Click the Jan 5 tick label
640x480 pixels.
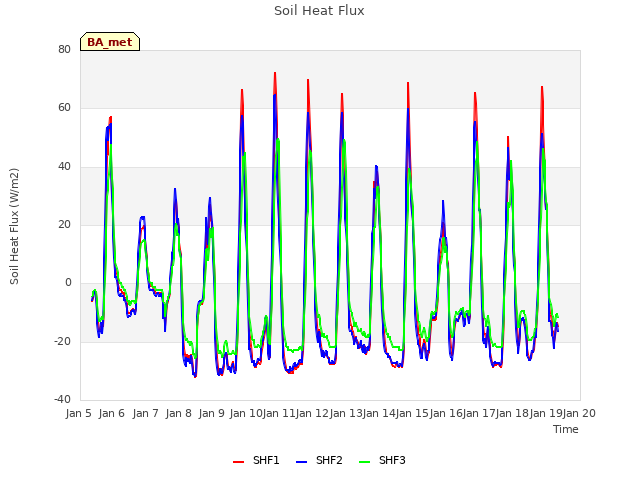tap(78, 413)
